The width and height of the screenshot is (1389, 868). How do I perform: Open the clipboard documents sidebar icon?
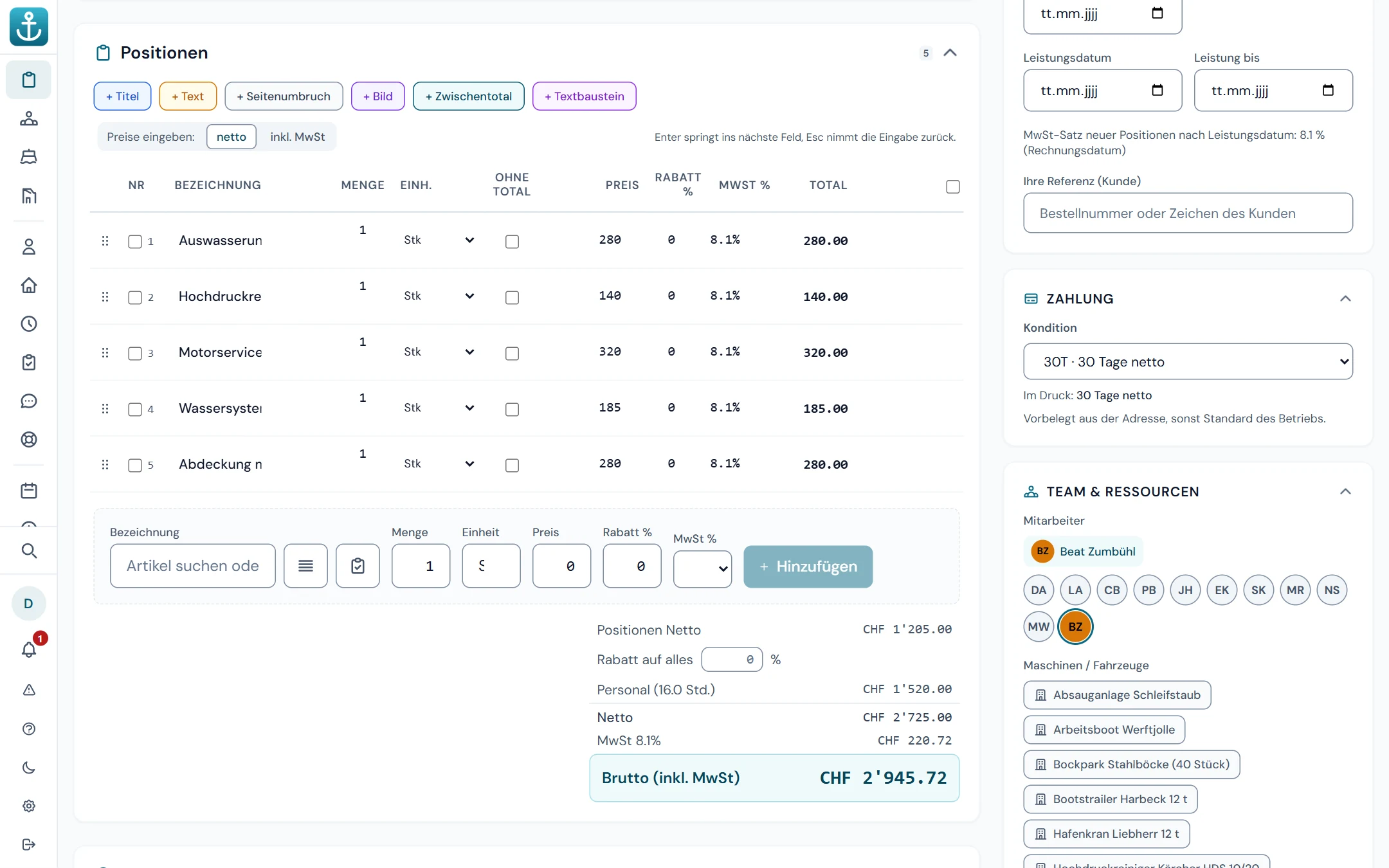tap(29, 80)
